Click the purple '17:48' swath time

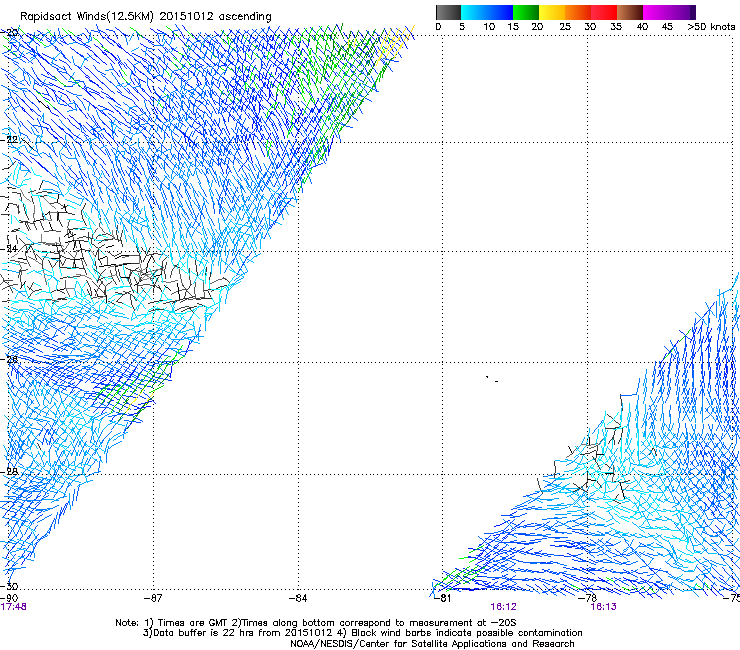pyautogui.click(x=14, y=607)
